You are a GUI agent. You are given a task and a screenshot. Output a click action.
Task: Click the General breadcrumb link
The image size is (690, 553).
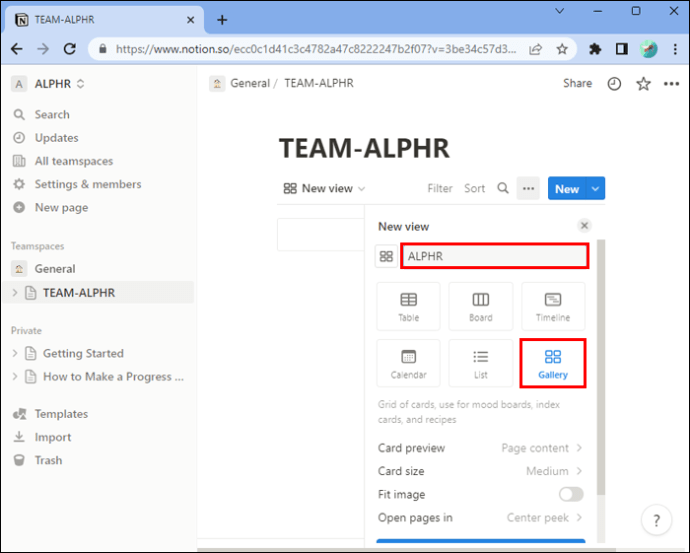(x=250, y=83)
